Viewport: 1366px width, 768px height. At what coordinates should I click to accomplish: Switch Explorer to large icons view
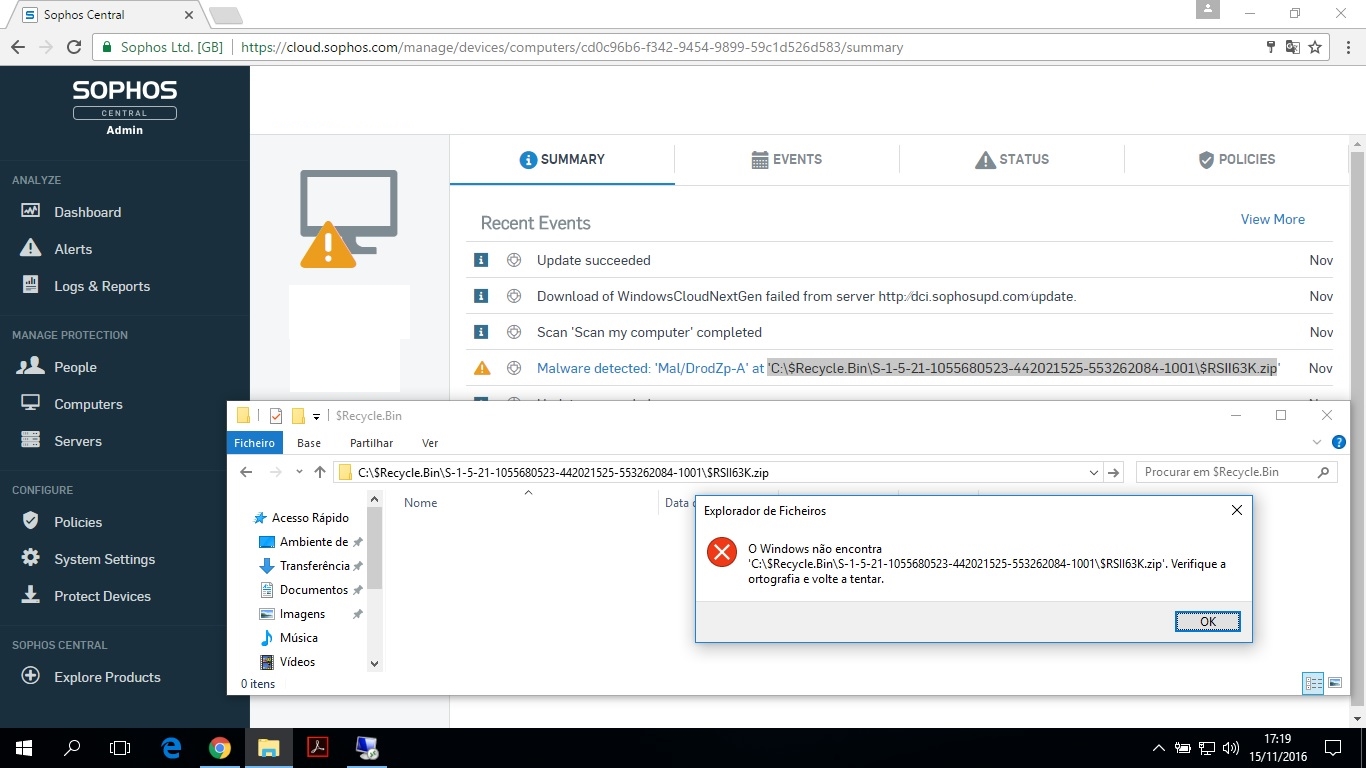[x=1335, y=683]
